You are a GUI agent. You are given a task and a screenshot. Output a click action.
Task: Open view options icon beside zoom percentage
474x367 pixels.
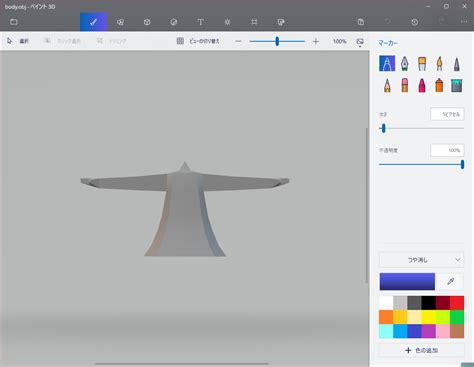pyautogui.click(x=360, y=42)
